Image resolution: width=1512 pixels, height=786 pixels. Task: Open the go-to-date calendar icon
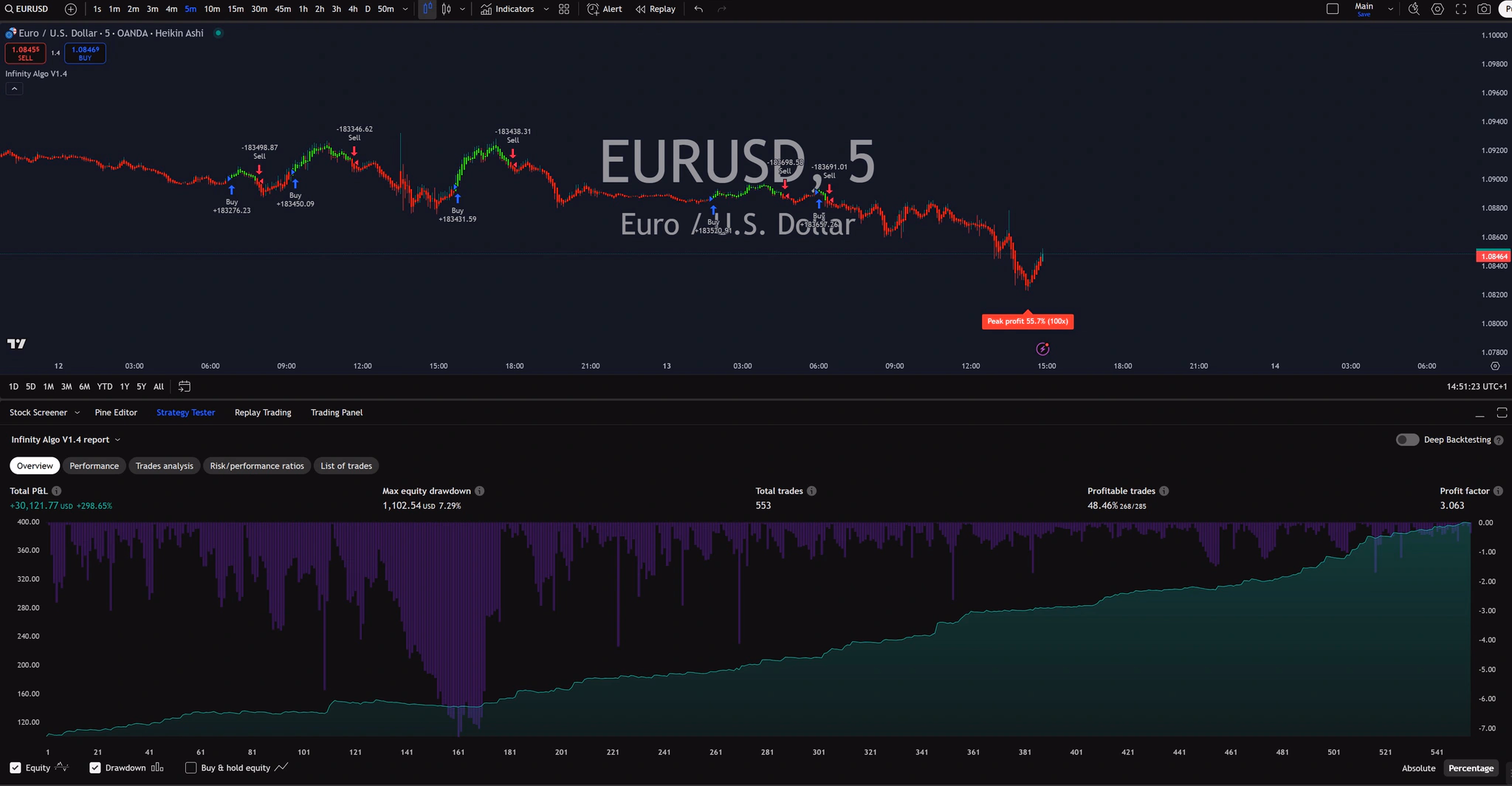pyautogui.click(x=185, y=386)
